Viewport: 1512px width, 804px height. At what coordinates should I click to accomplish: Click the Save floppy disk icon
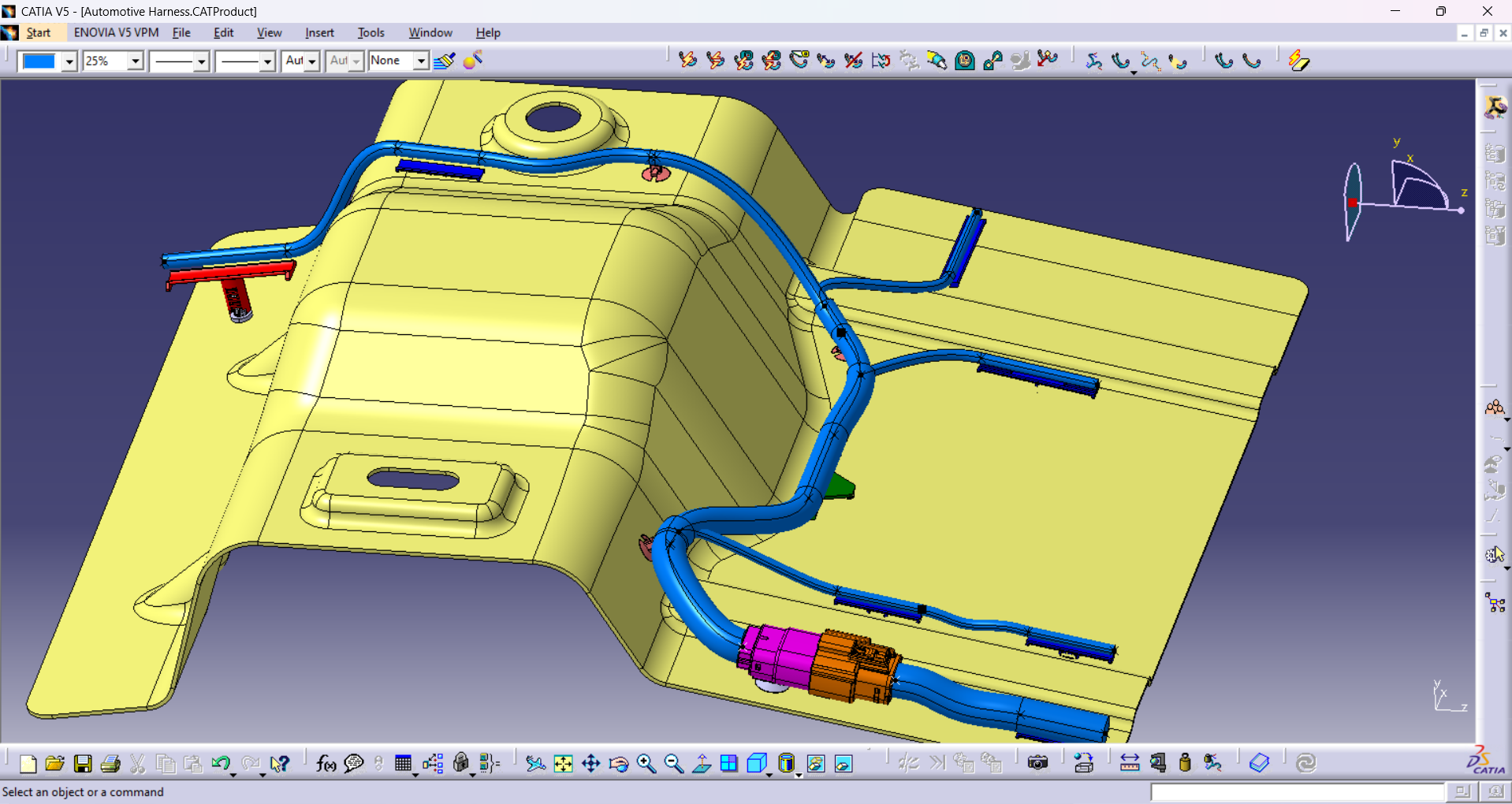83,763
